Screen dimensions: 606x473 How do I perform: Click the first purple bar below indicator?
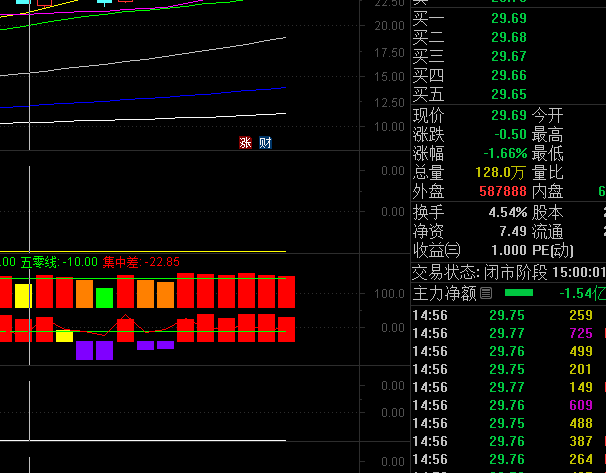(x=84, y=349)
